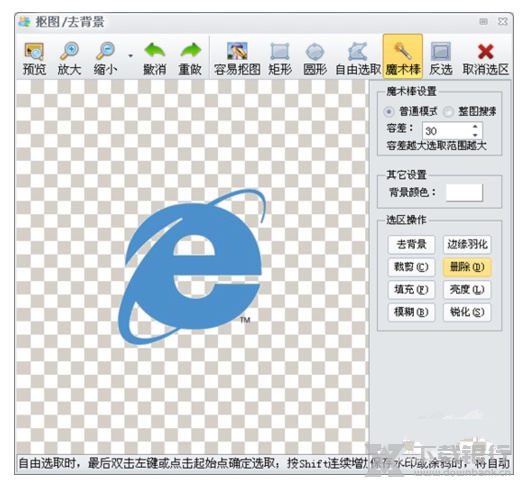Open the 预览 preview tool
This screenshot has width=529, height=485.
pyautogui.click(x=34, y=59)
